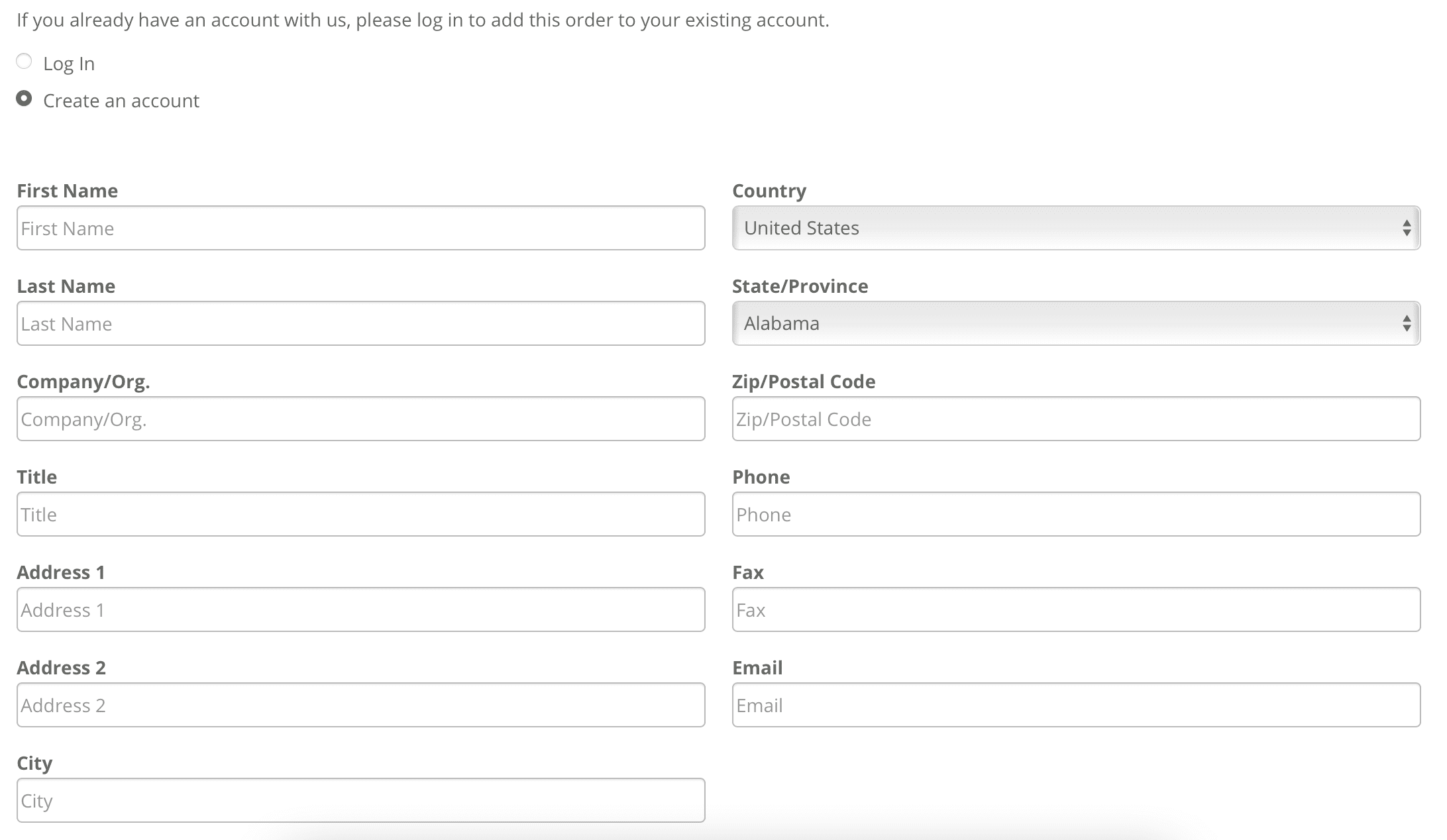Click the Log In label text
The image size is (1447, 840).
tap(69, 64)
